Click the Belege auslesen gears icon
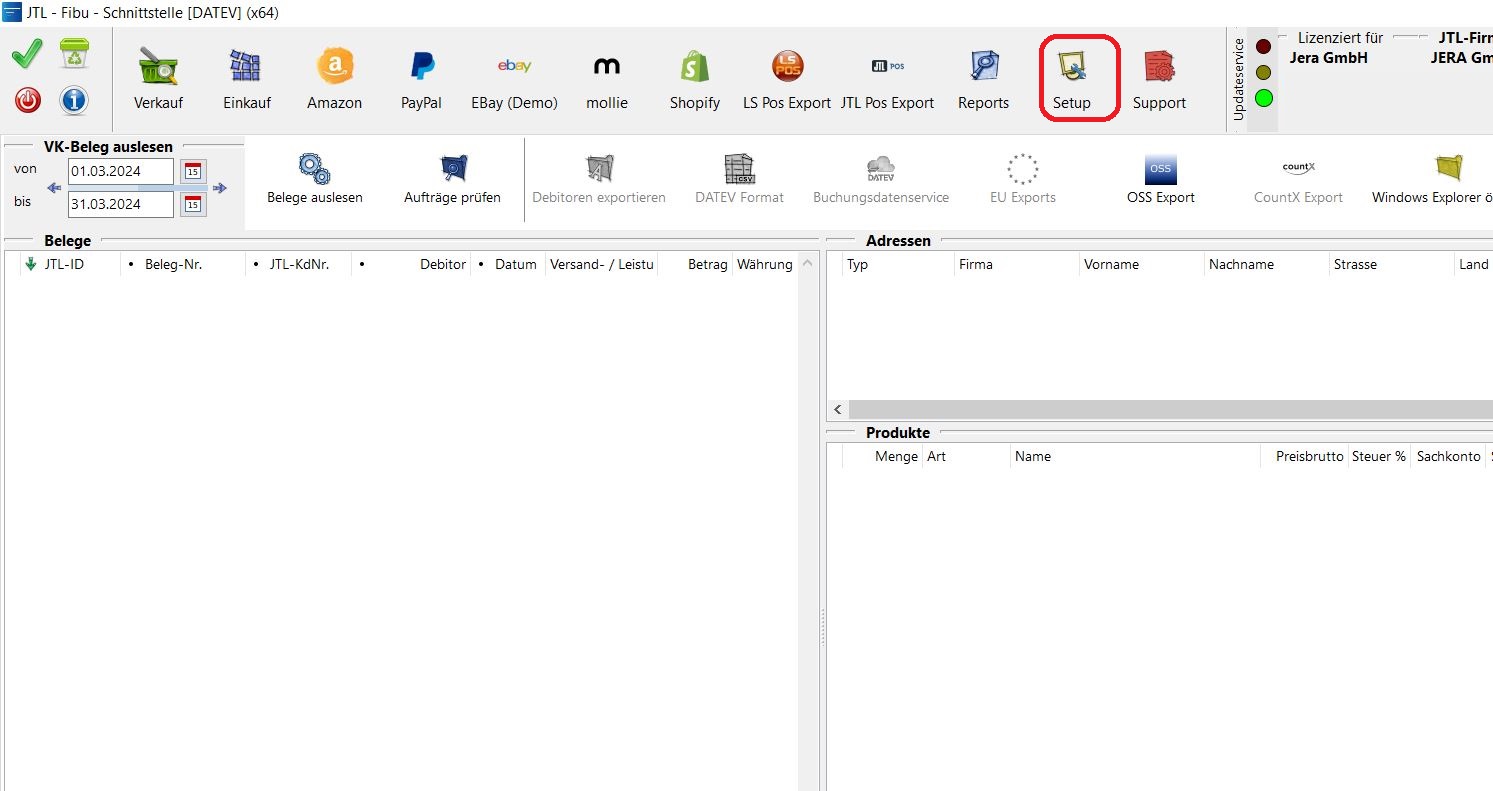The height and width of the screenshot is (791, 1493). coord(314,169)
